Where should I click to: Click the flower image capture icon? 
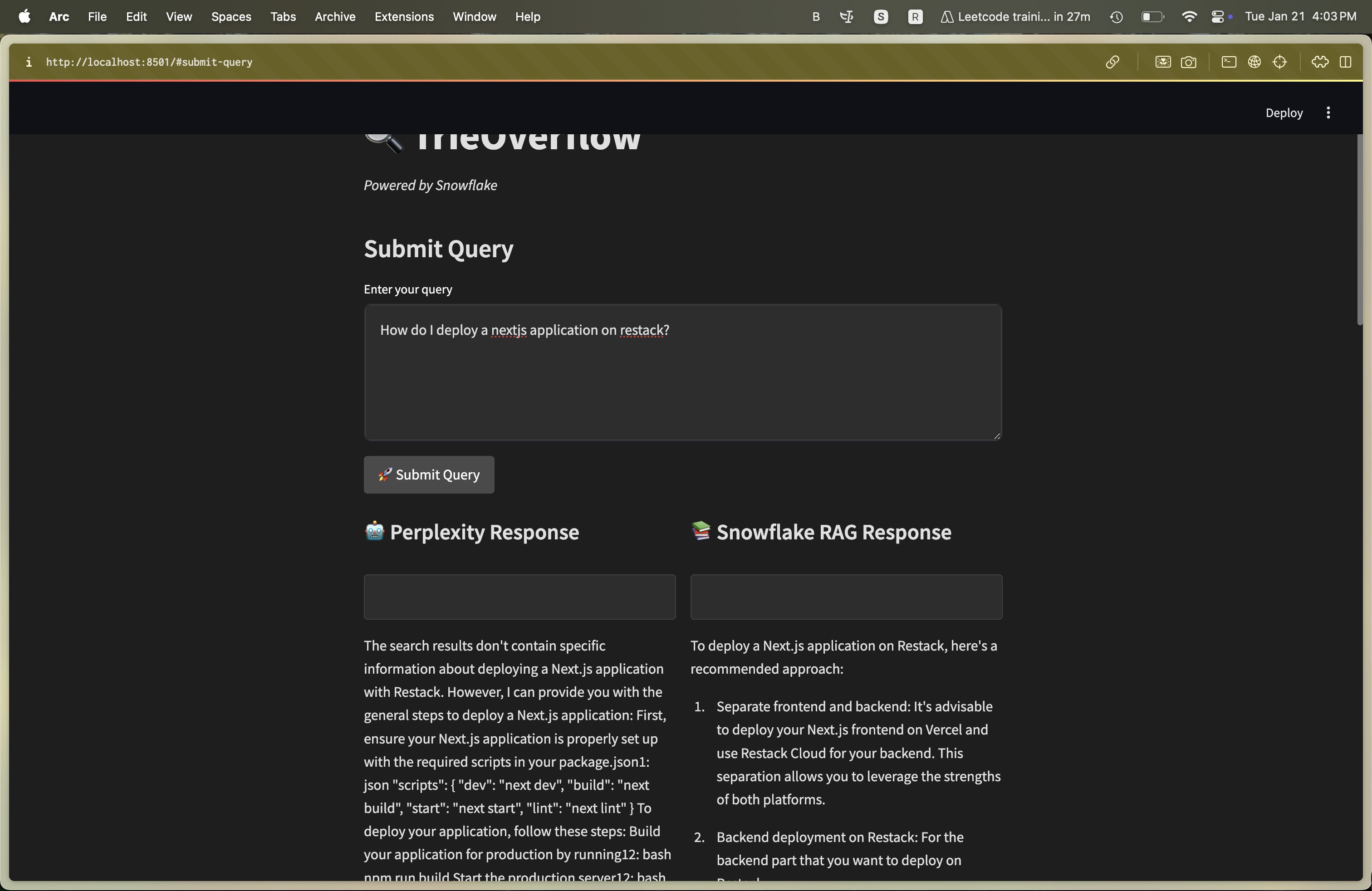tap(1163, 62)
